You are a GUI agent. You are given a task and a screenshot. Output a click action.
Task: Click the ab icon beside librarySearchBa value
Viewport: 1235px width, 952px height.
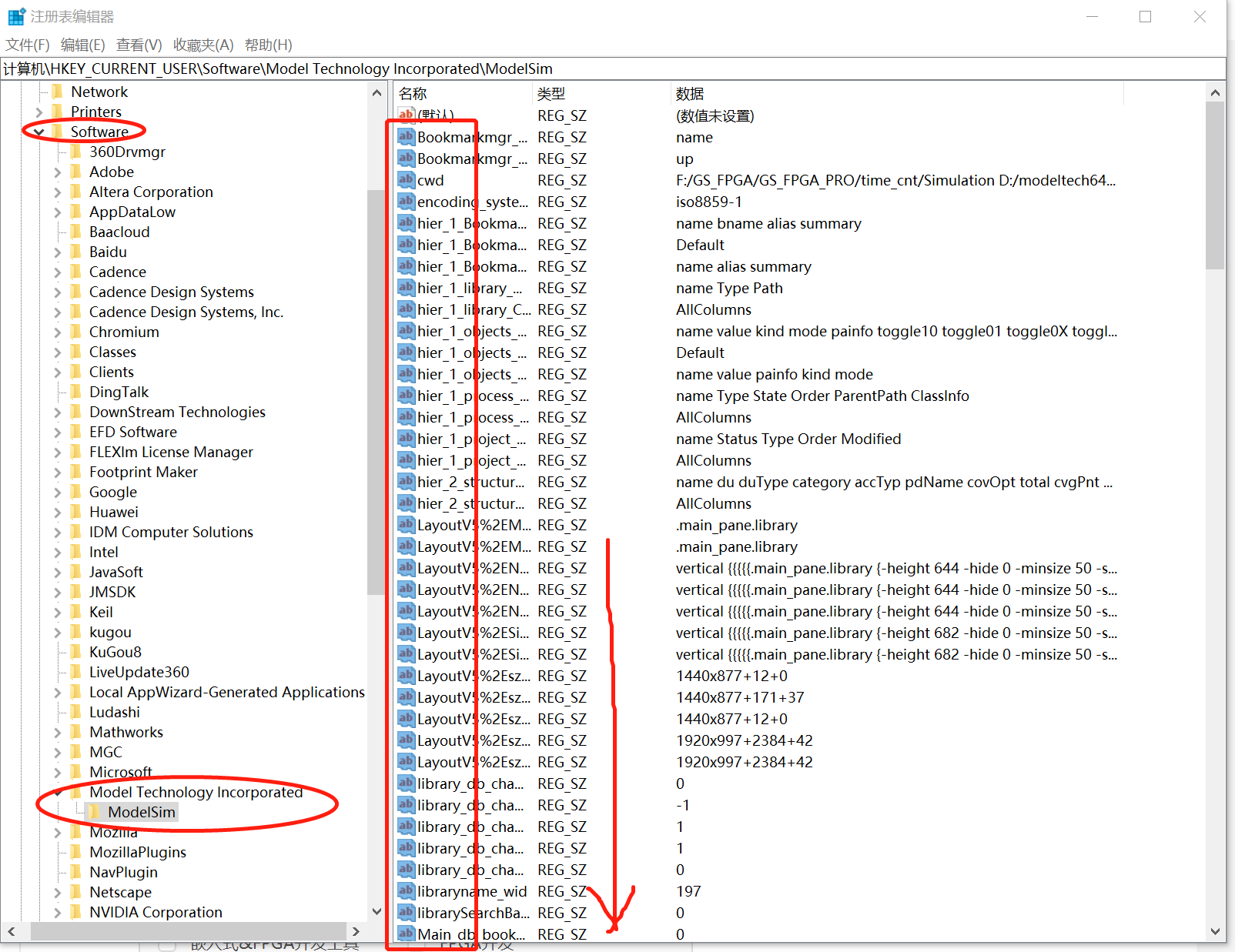(x=406, y=913)
